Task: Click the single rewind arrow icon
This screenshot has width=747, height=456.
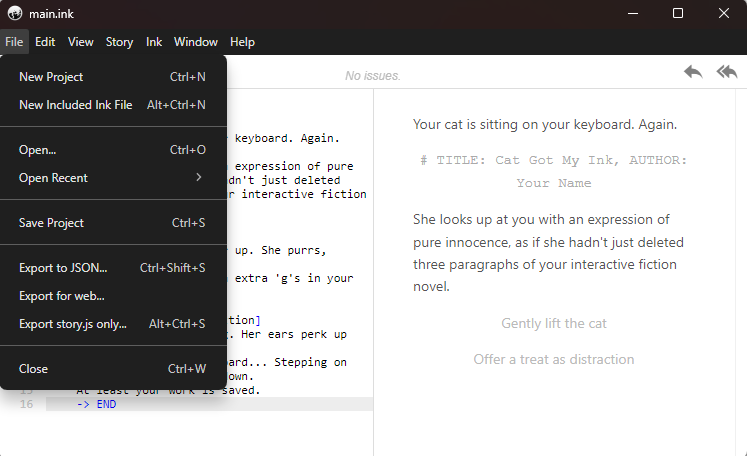Action: tap(693, 72)
